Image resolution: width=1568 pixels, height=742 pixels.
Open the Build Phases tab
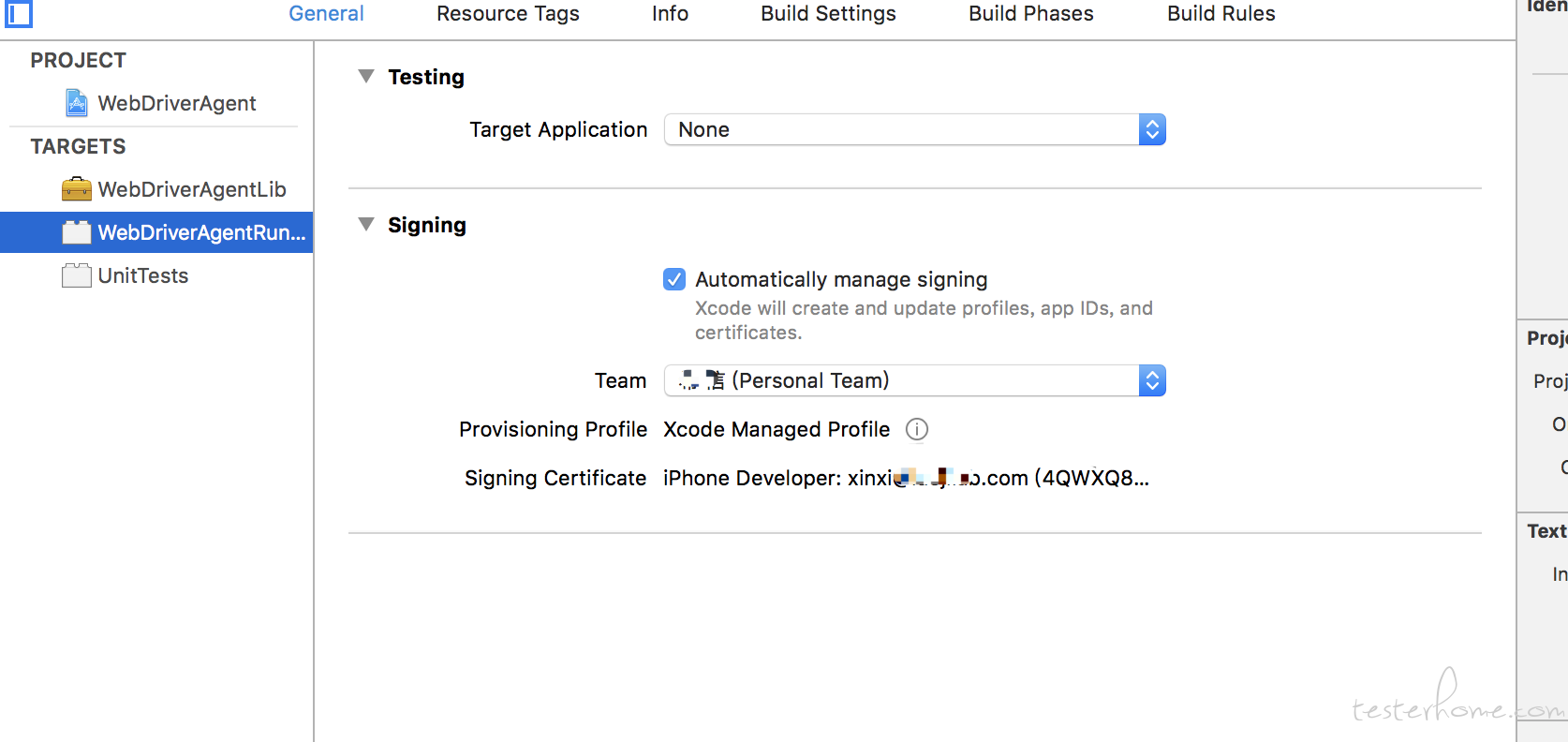click(x=1031, y=13)
